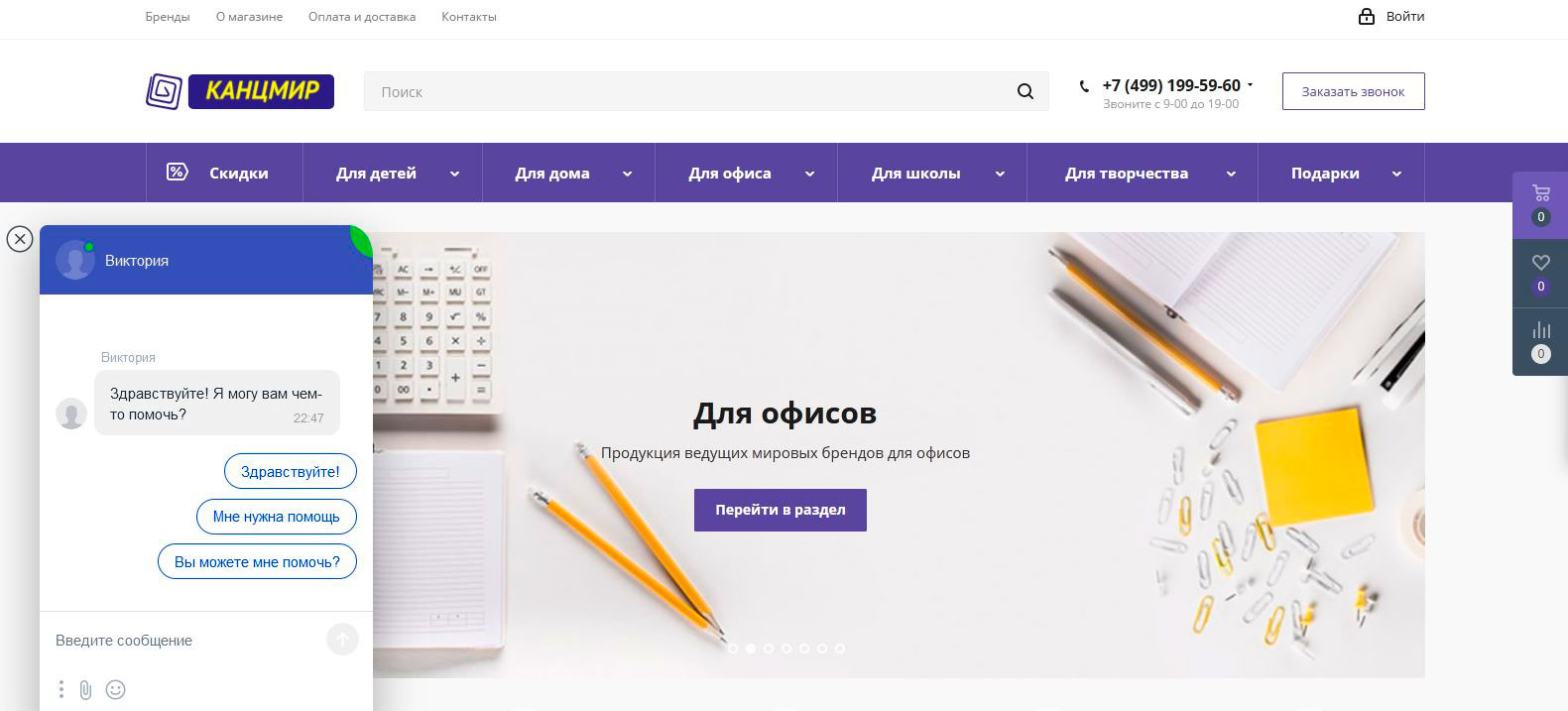Viewport: 1568px width, 711px height.
Task: Send chat message arrow button
Action: (x=342, y=640)
